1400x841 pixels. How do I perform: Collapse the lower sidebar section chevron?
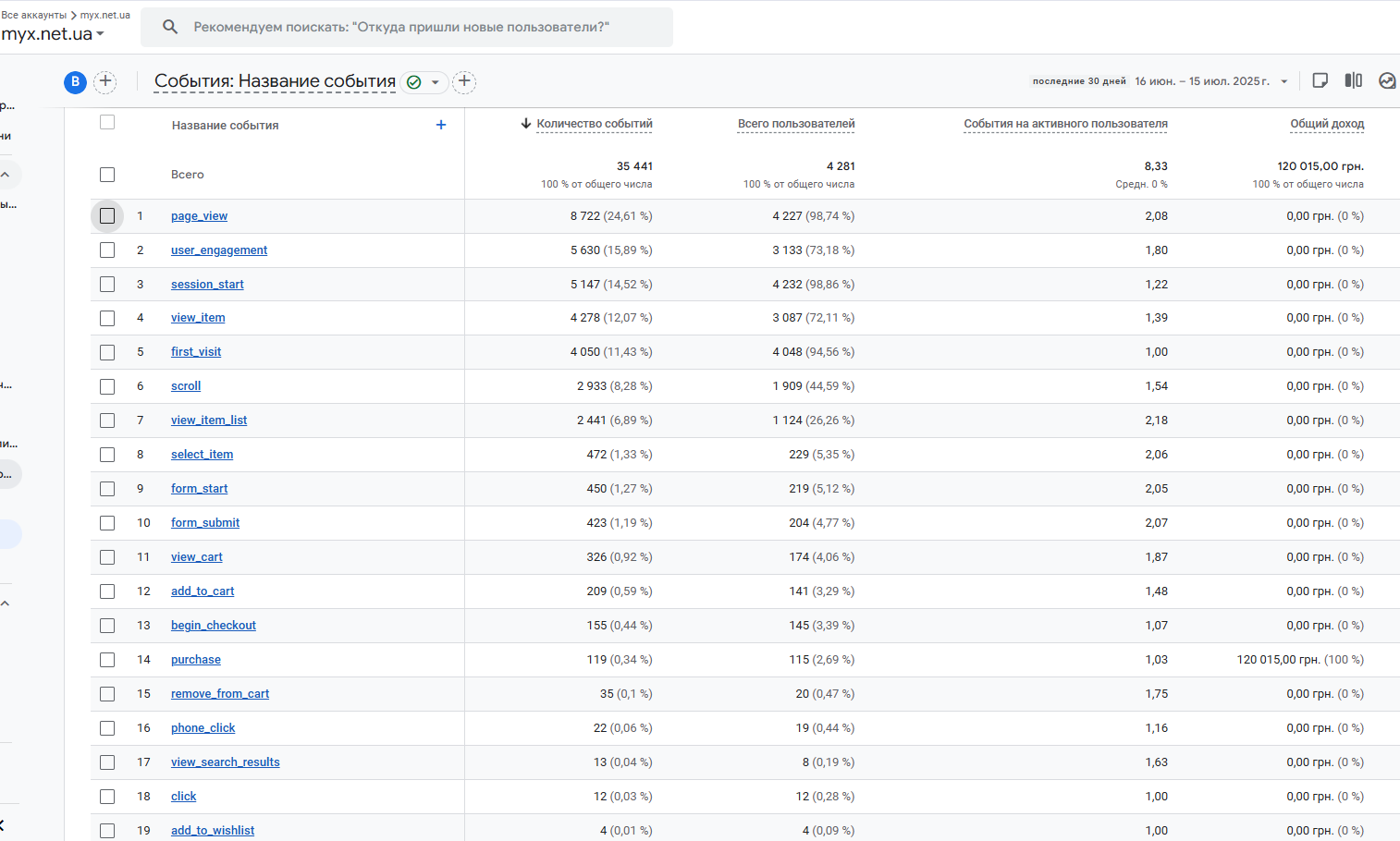pyautogui.click(x=6, y=603)
